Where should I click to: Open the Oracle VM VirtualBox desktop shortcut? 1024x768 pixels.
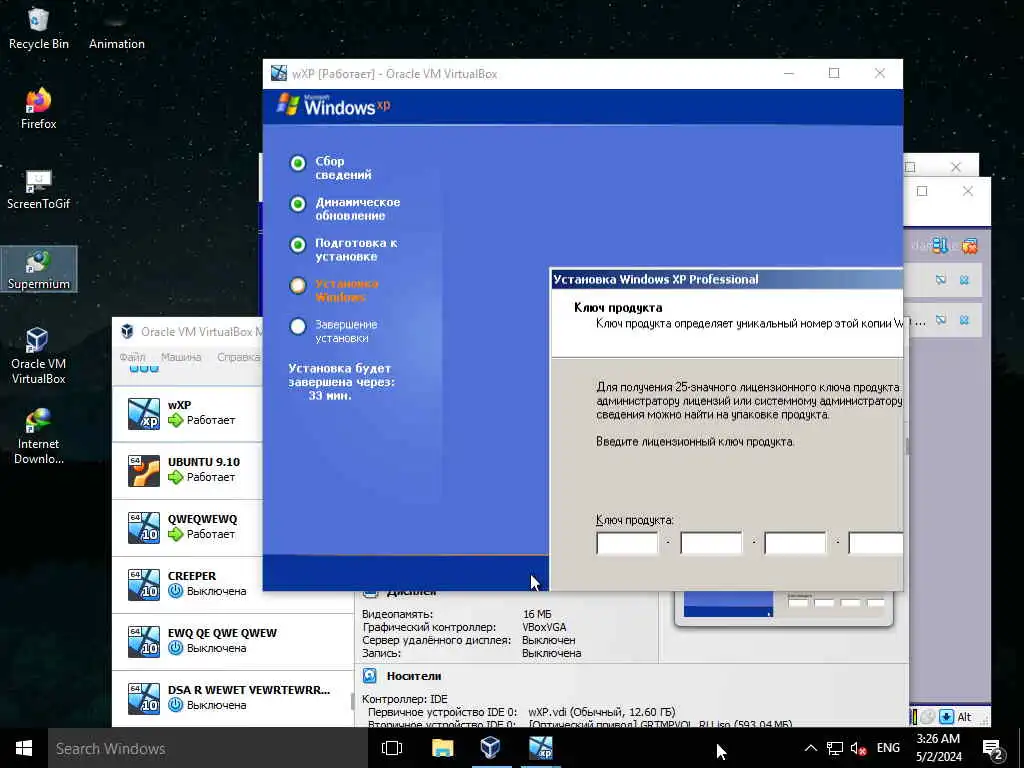(x=39, y=356)
